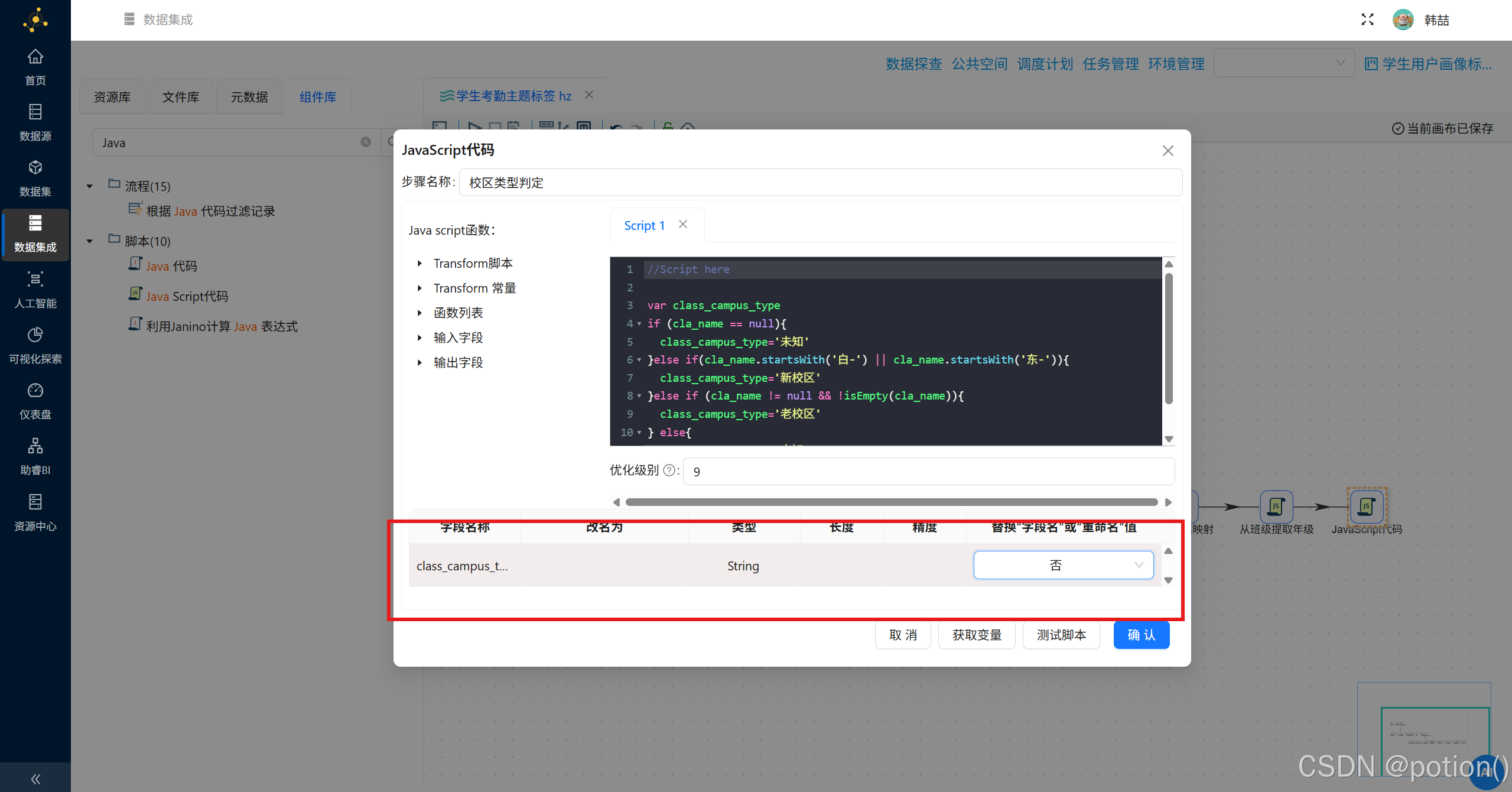Open the empty environment dropdown in header
Viewport: 1512px width, 792px height.
point(1284,63)
